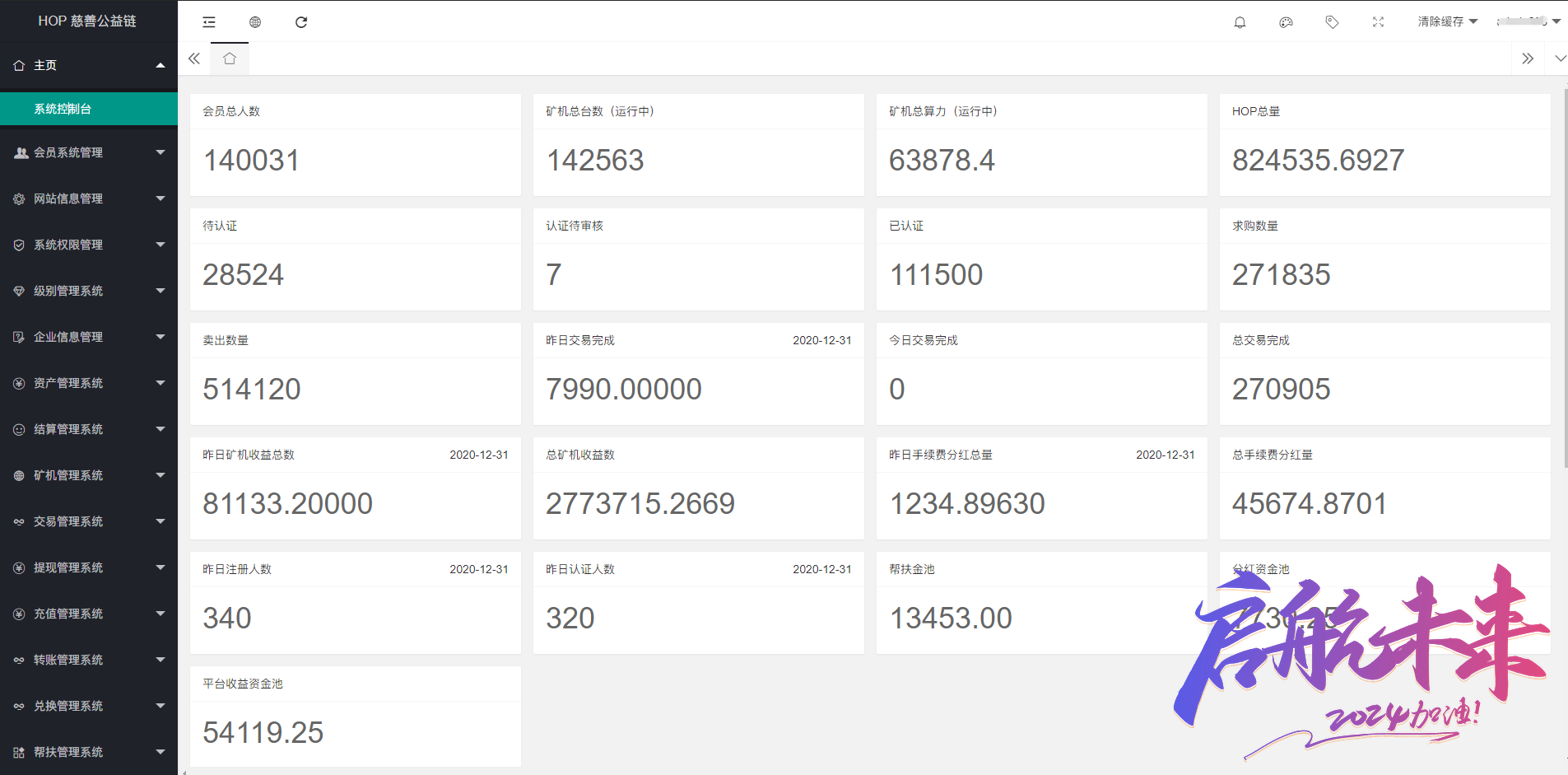Click the 交易管理系统 link icon
This screenshot has height=775, width=1568.
(19, 521)
